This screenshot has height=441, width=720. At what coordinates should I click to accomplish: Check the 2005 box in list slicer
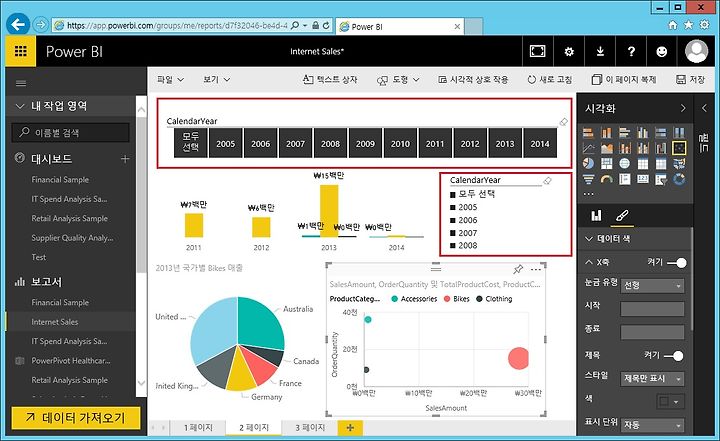pyautogui.click(x=453, y=208)
